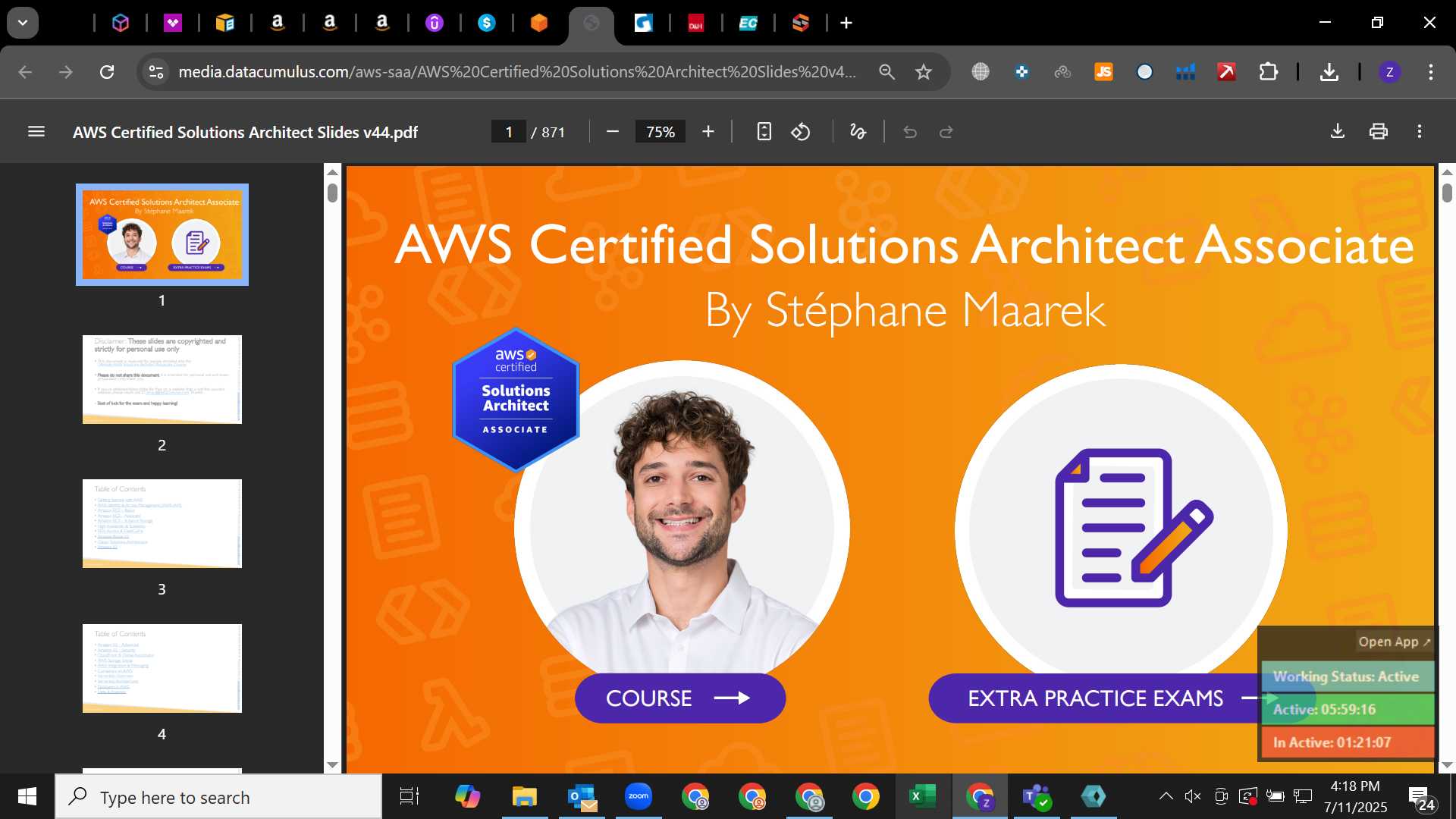The width and height of the screenshot is (1456, 819).
Task: Open the Windows Start menu
Action: point(27,797)
